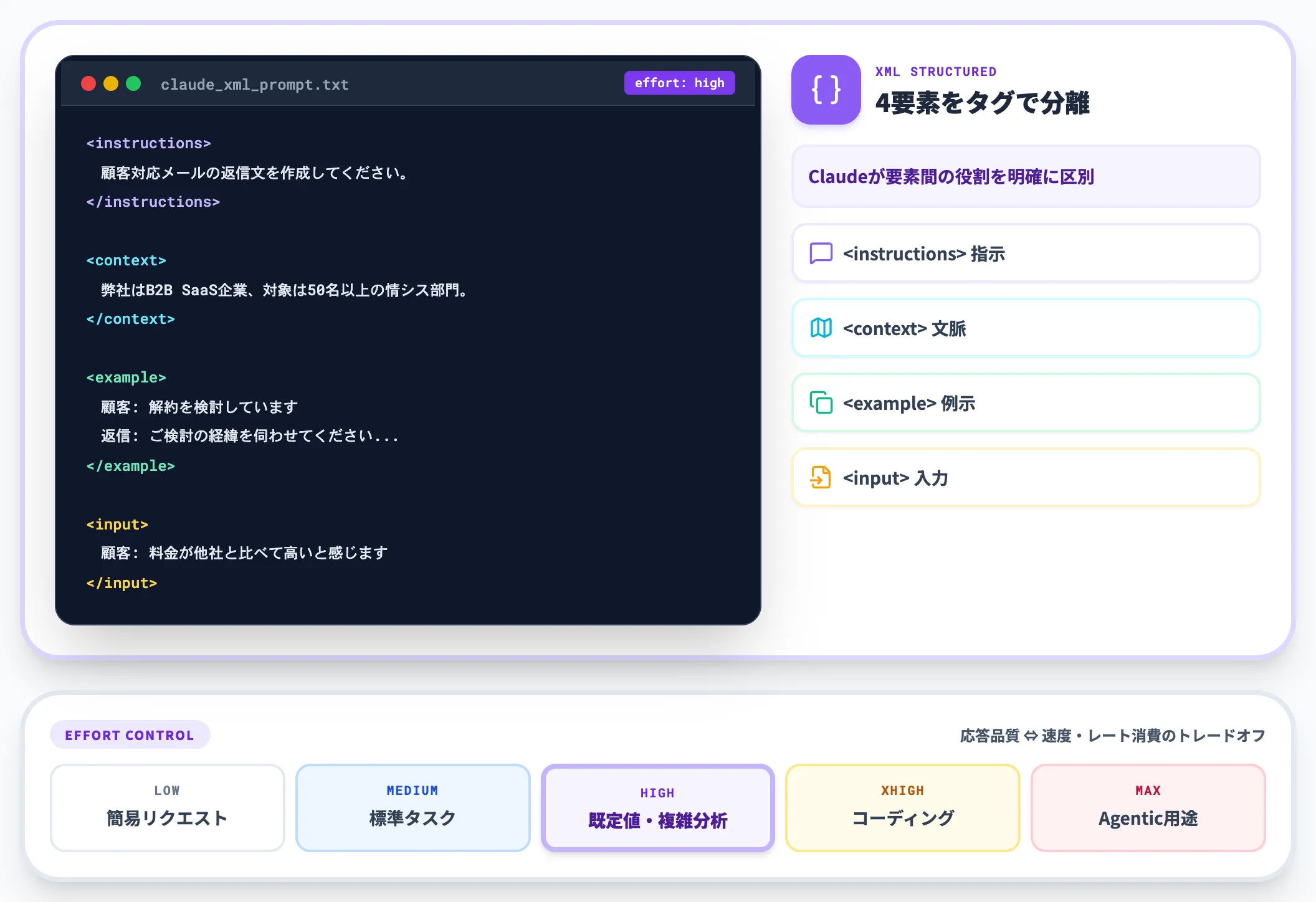Image resolution: width=1316 pixels, height=902 pixels.
Task: Click the heading 4要素をタグで分離
Action: pyautogui.click(x=983, y=103)
